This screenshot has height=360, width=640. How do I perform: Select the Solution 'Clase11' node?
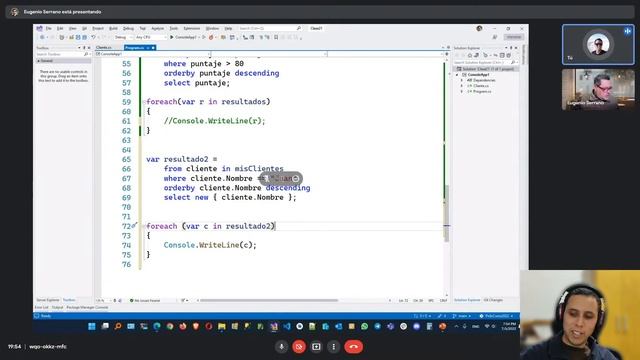488,69
